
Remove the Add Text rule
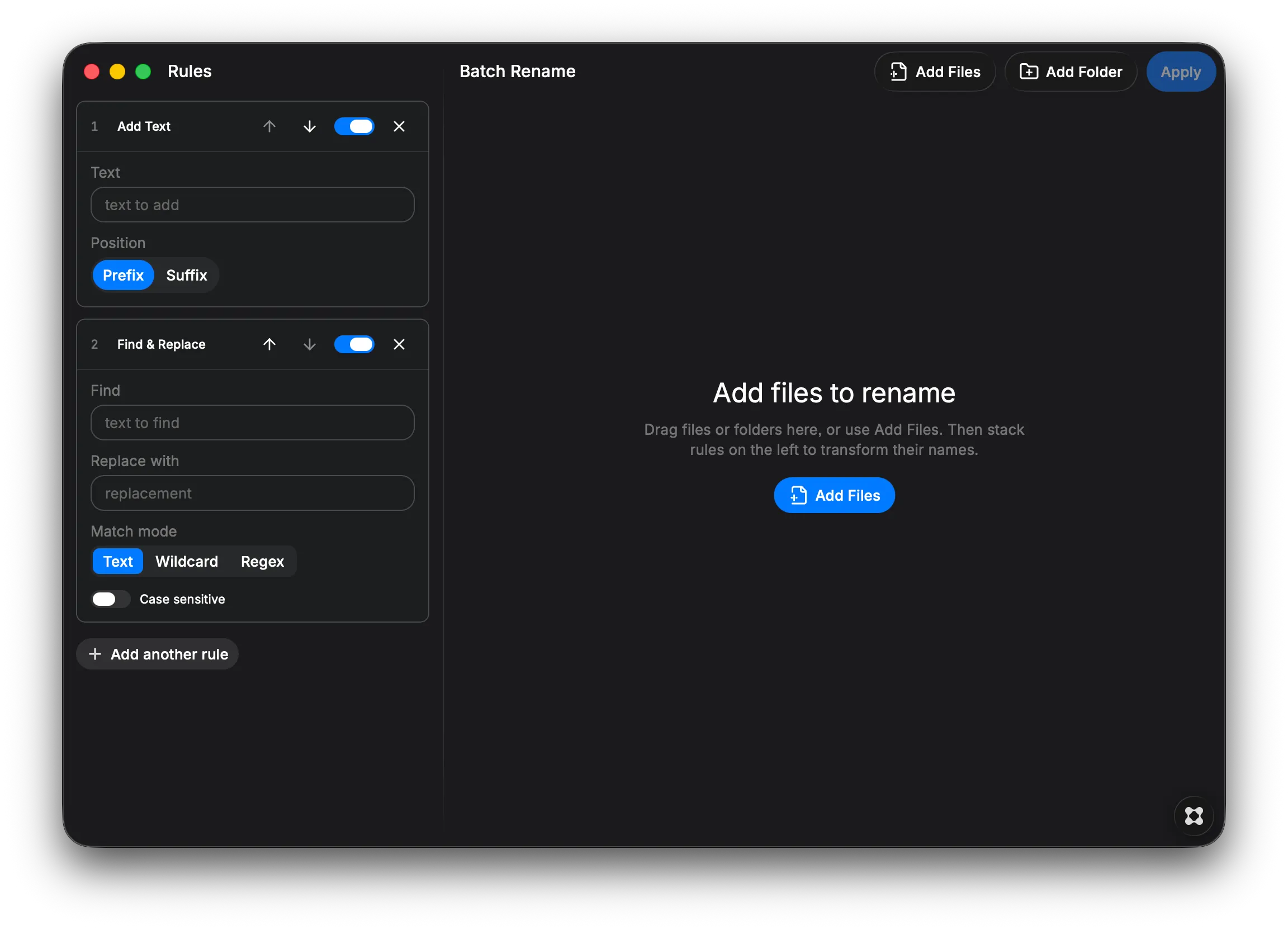[399, 126]
